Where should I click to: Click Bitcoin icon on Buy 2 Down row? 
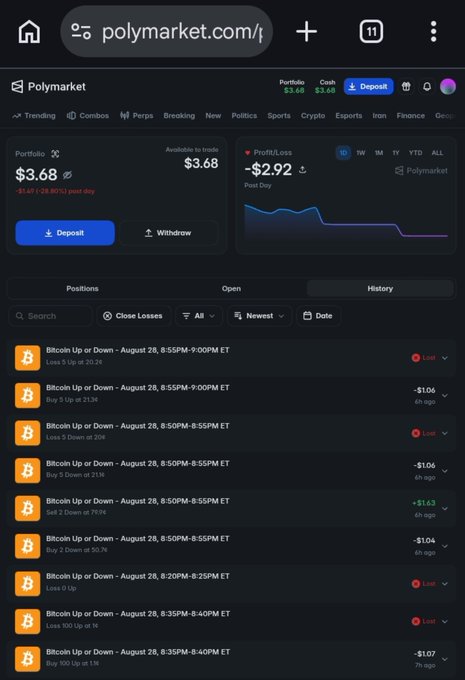27,546
